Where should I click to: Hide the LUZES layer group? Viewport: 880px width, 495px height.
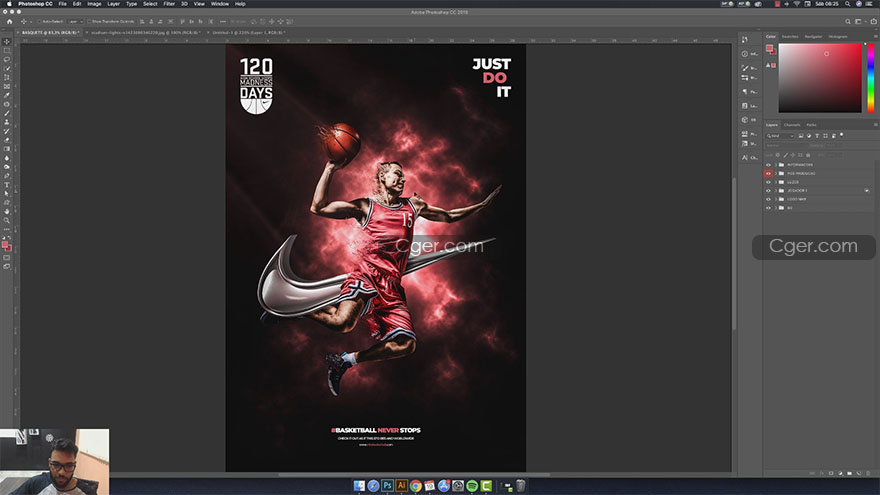tap(768, 182)
